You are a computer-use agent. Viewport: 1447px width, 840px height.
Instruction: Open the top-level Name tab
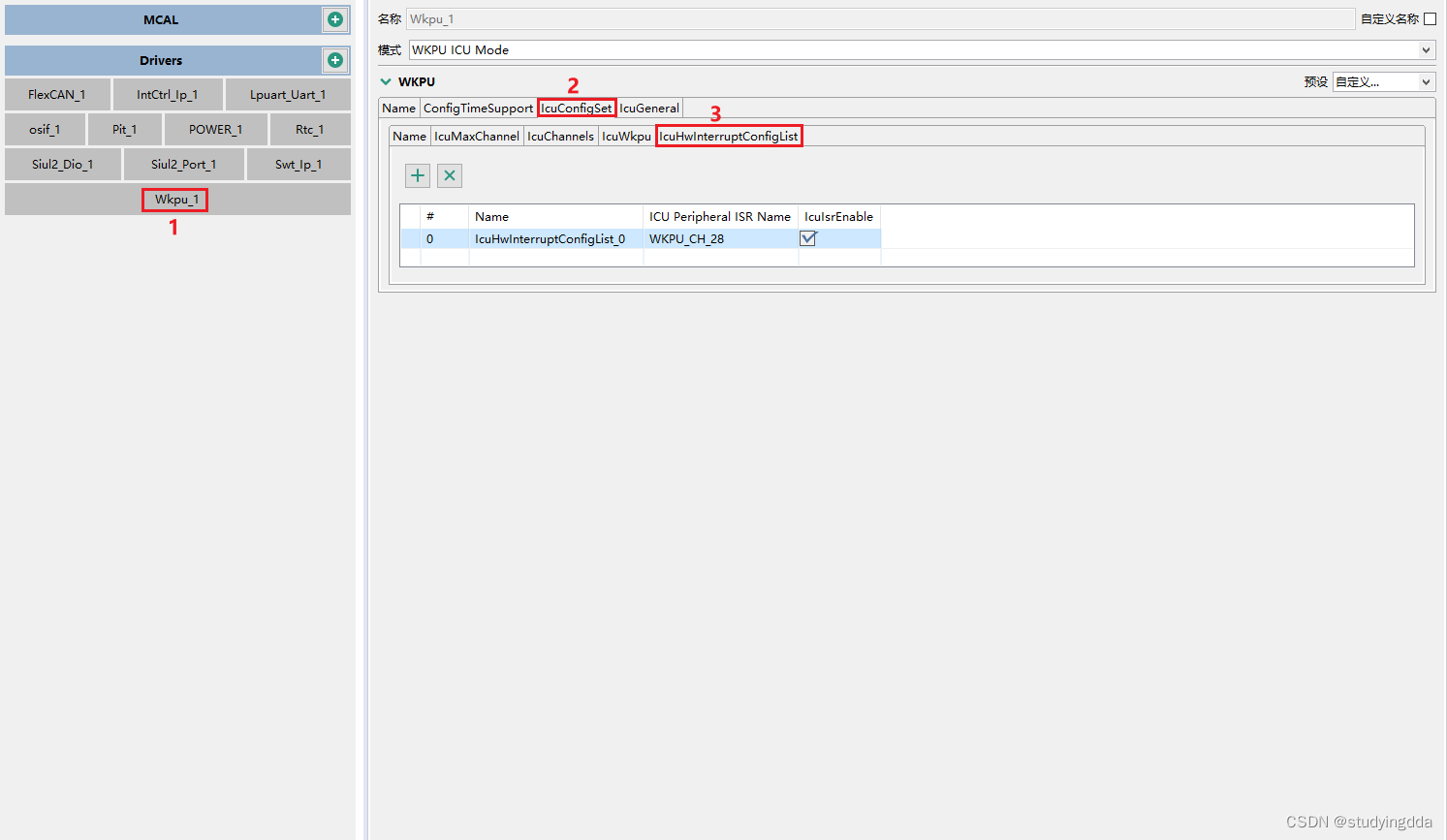(398, 108)
